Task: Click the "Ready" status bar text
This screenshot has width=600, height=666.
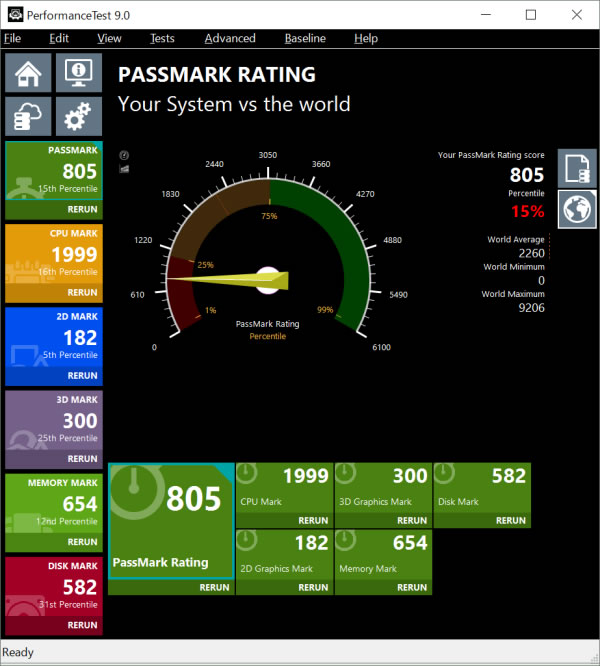Action: pos(18,652)
